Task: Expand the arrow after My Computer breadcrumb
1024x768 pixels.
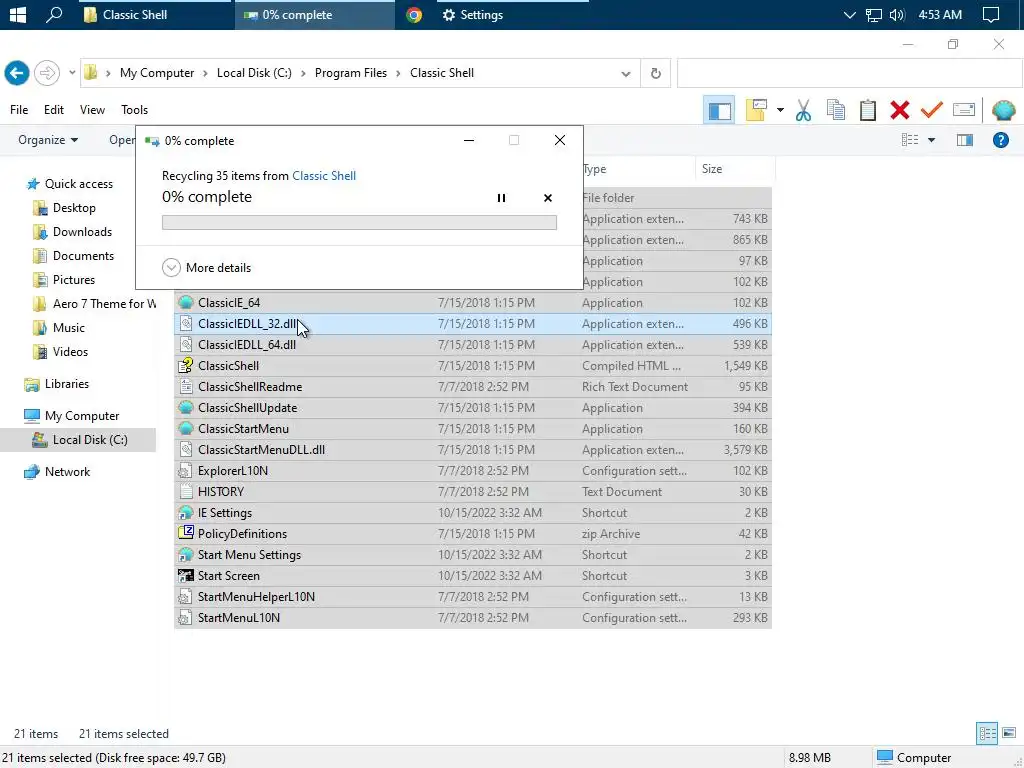Action: coord(206,73)
